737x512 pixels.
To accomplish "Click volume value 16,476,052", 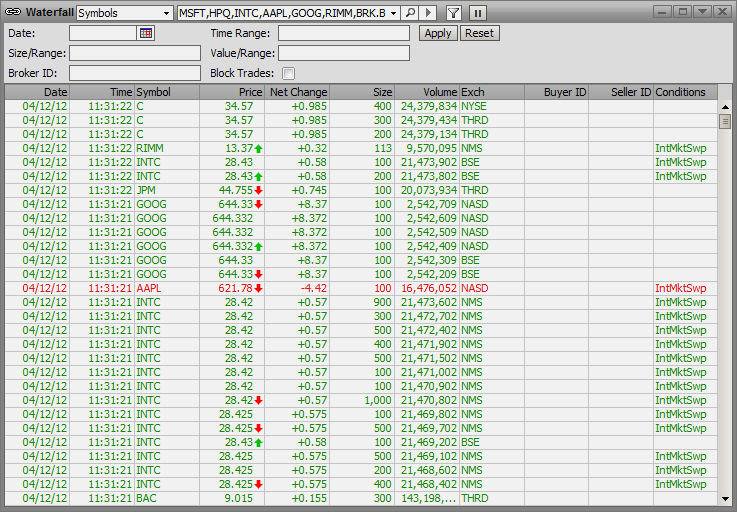I will coord(429,288).
